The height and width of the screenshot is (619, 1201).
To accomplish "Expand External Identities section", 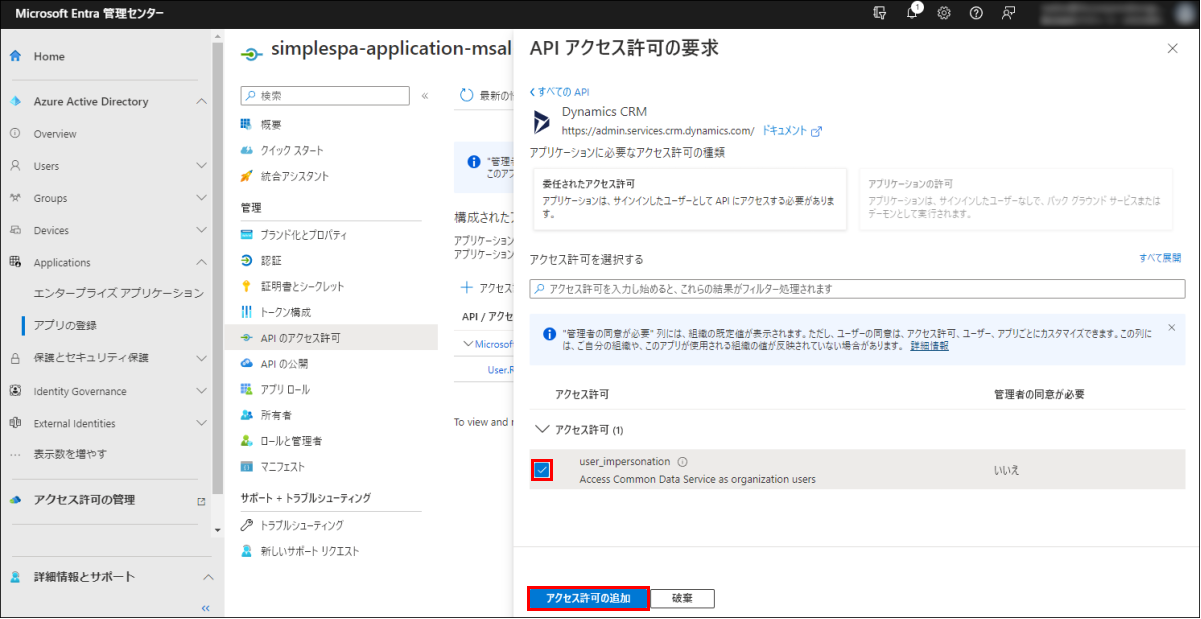I will click(x=201, y=423).
